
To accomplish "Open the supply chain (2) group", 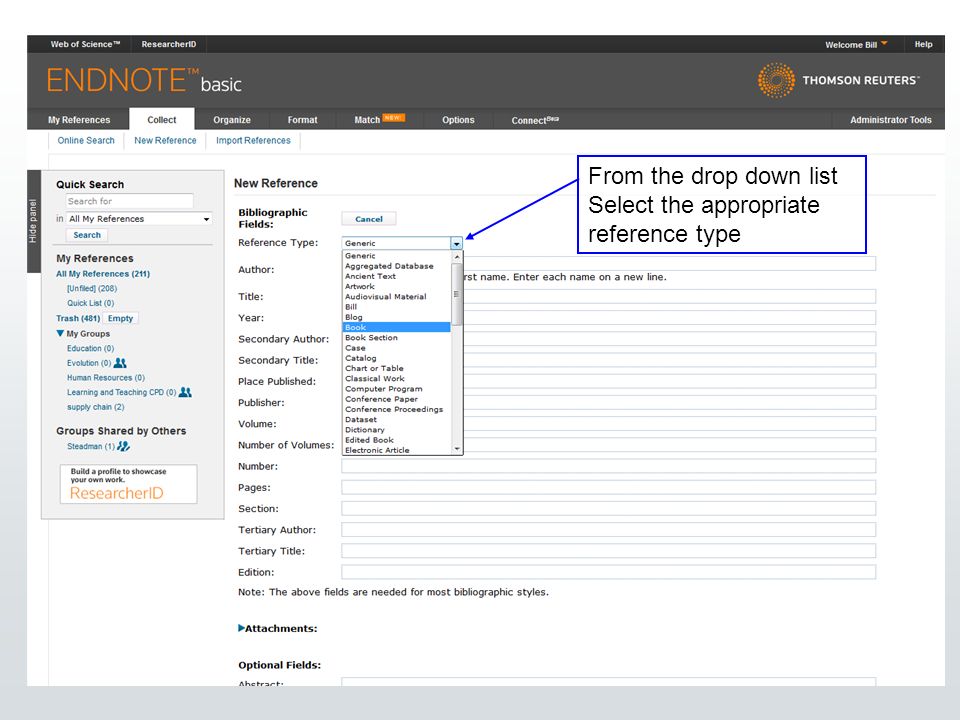I will click(96, 407).
